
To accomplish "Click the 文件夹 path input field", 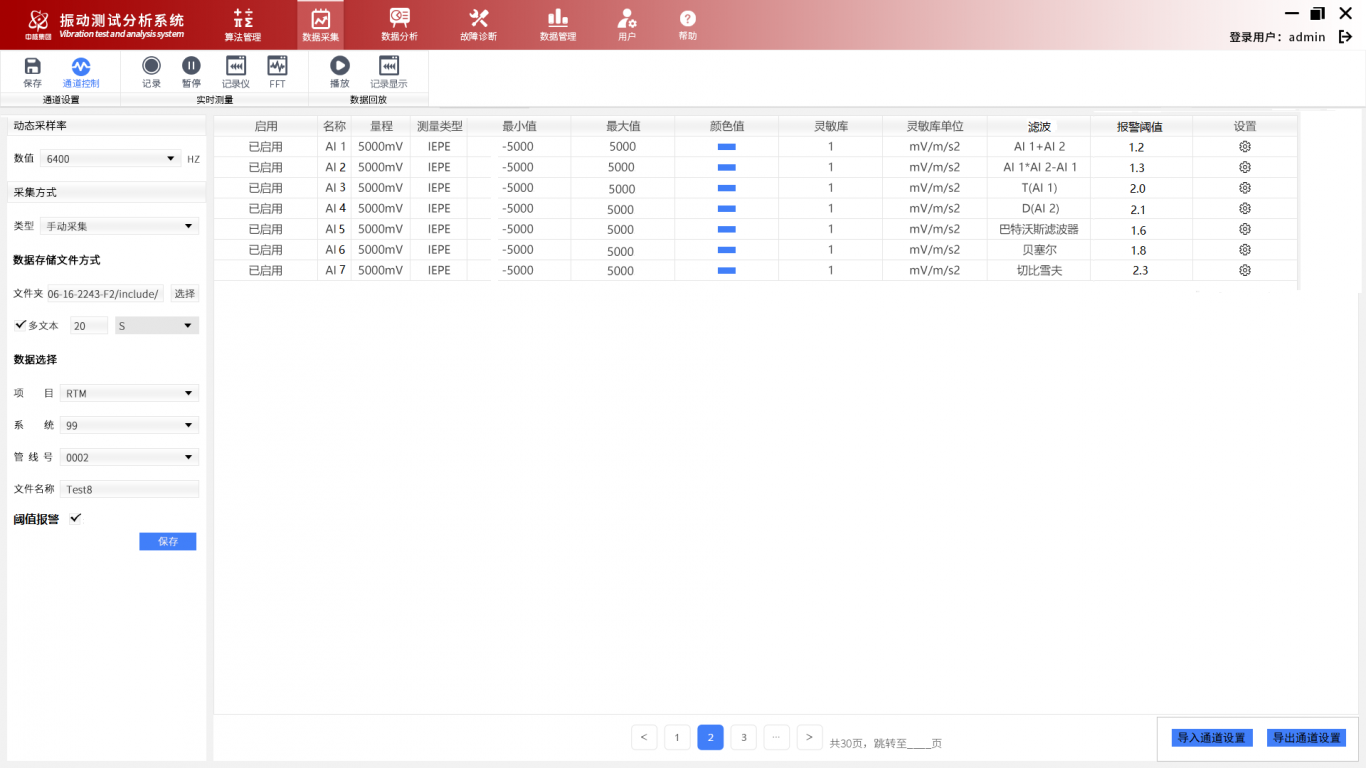I will point(105,294).
